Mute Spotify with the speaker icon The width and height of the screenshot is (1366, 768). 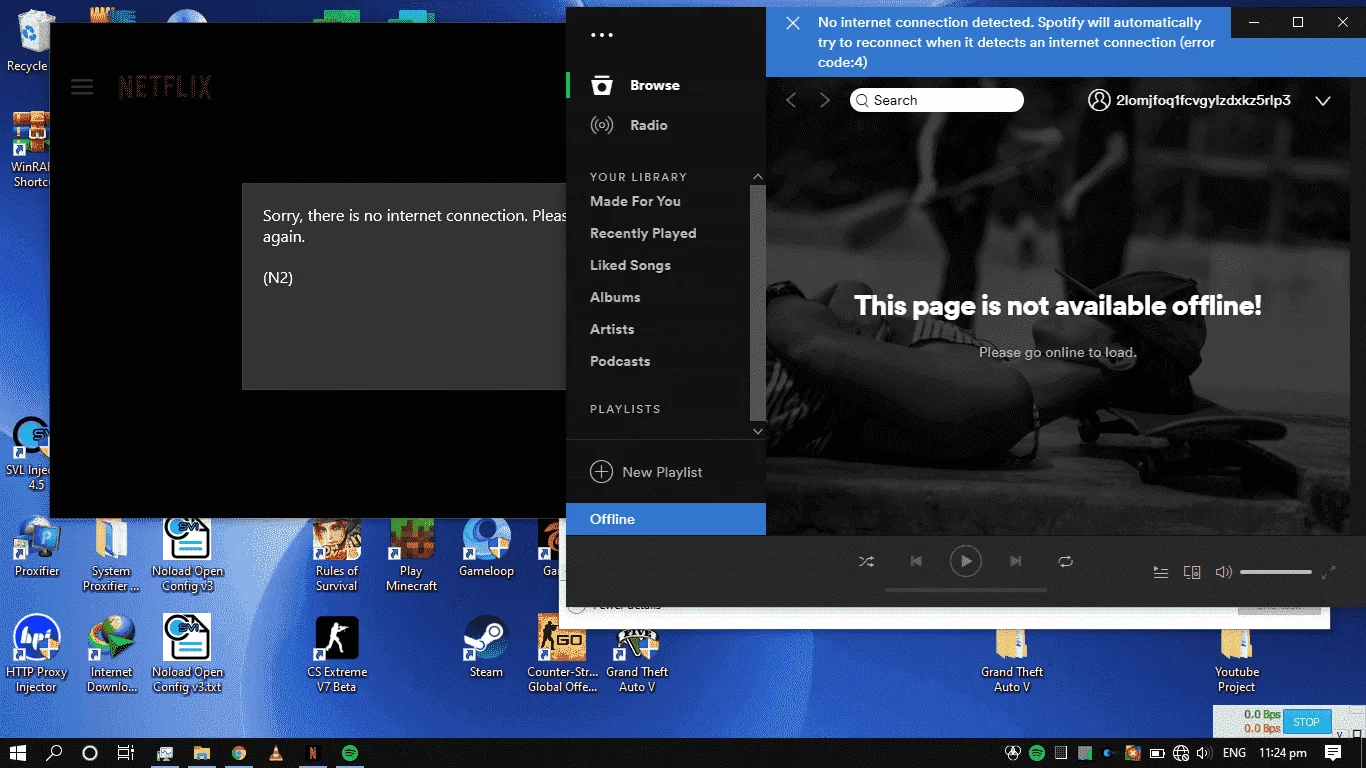(x=1223, y=572)
